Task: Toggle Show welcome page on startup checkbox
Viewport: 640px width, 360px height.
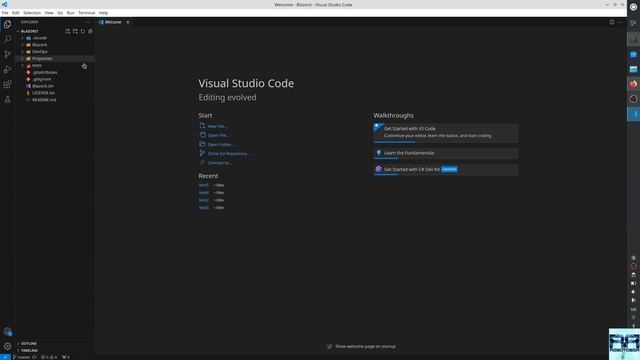Action: (x=329, y=347)
